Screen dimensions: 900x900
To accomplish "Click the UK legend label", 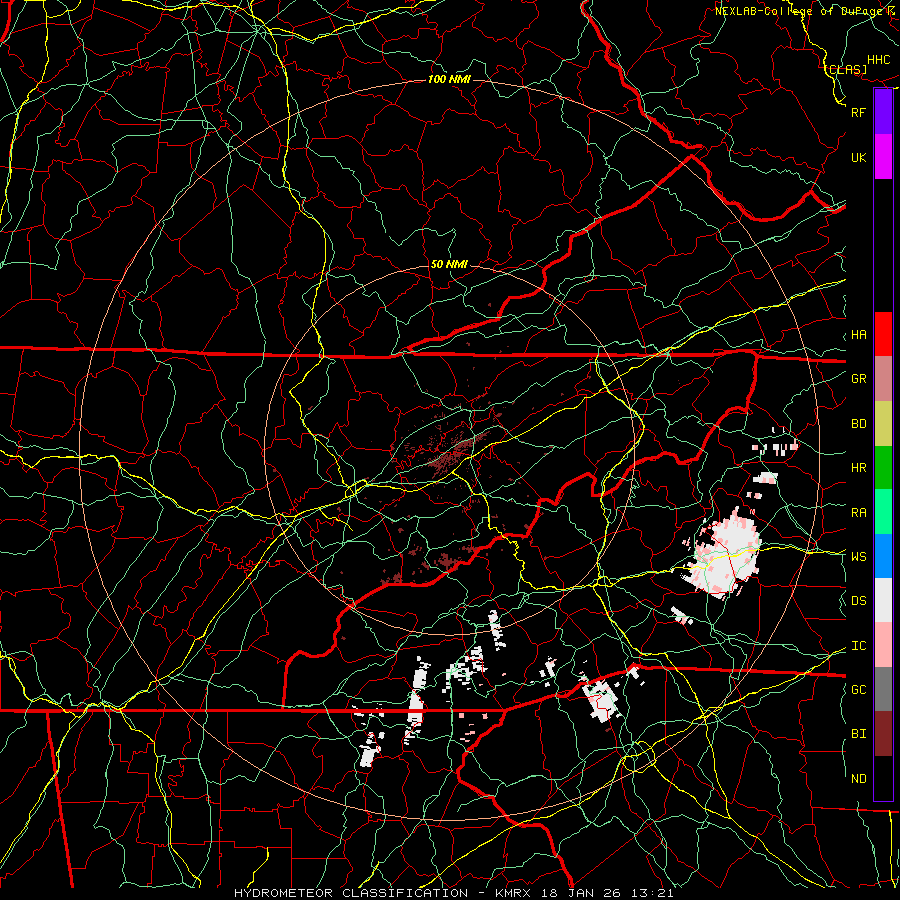I will [x=858, y=157].
